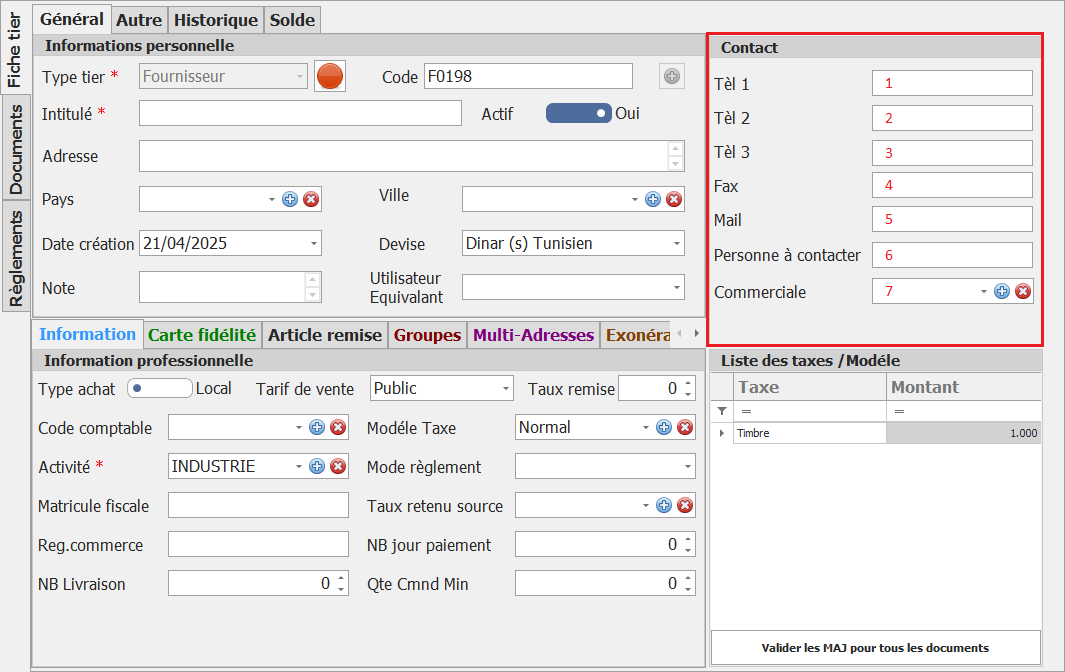
Task: Add a new Commerciale with the plus icon
Action: [1002, 291]
